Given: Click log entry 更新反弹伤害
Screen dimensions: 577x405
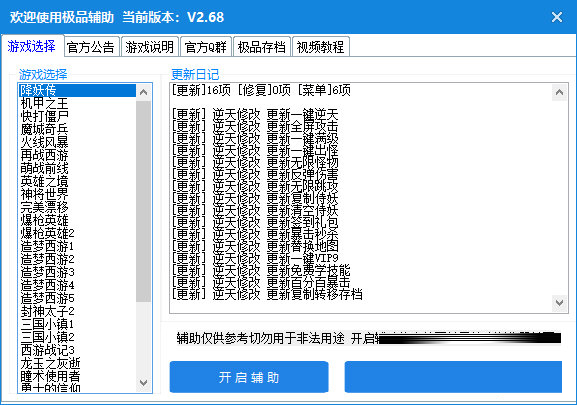Looking at the screenshot, I should (x=255, y=174).
